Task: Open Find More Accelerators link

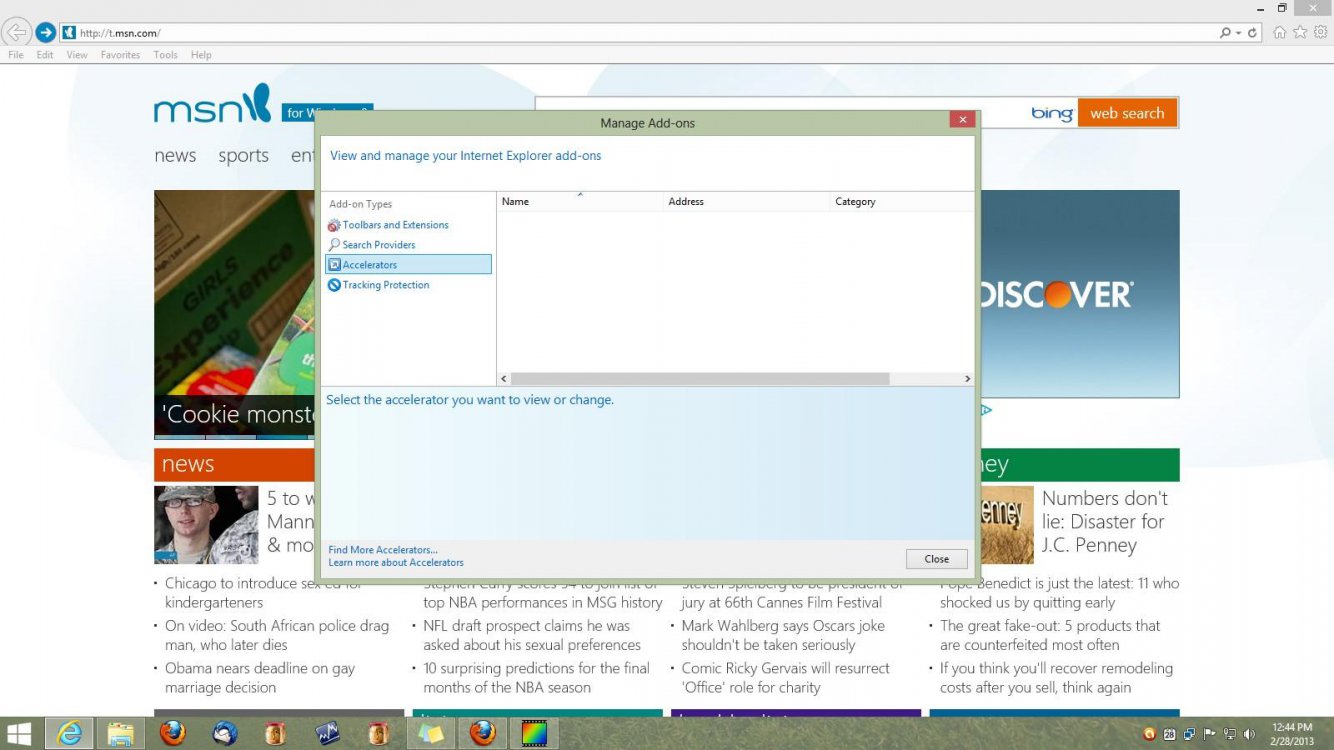Action: tap(383, 550)
